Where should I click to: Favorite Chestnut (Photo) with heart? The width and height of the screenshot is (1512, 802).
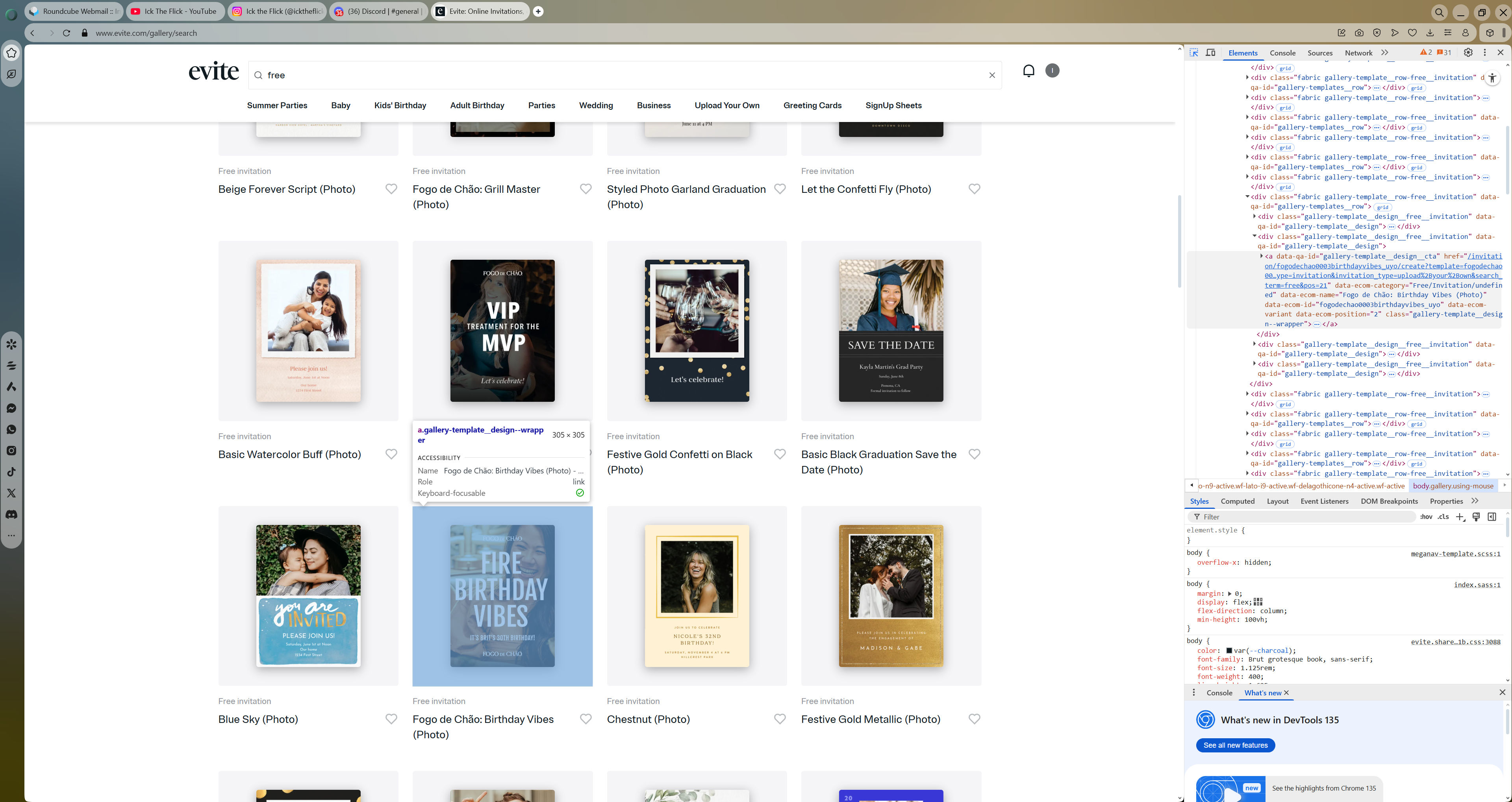pyautogui.click(x=780, y=719)
